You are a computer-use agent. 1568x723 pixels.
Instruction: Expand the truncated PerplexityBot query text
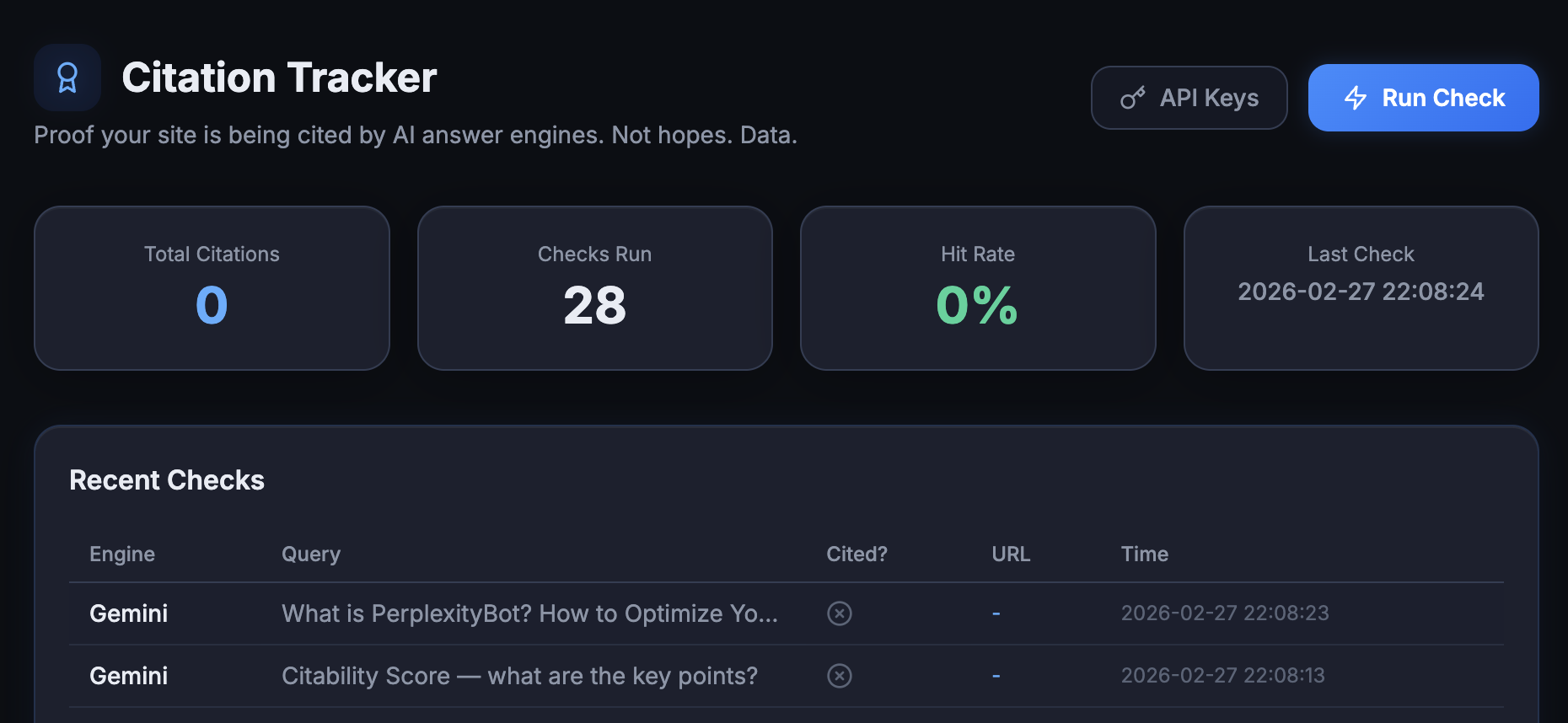[529, 613]
